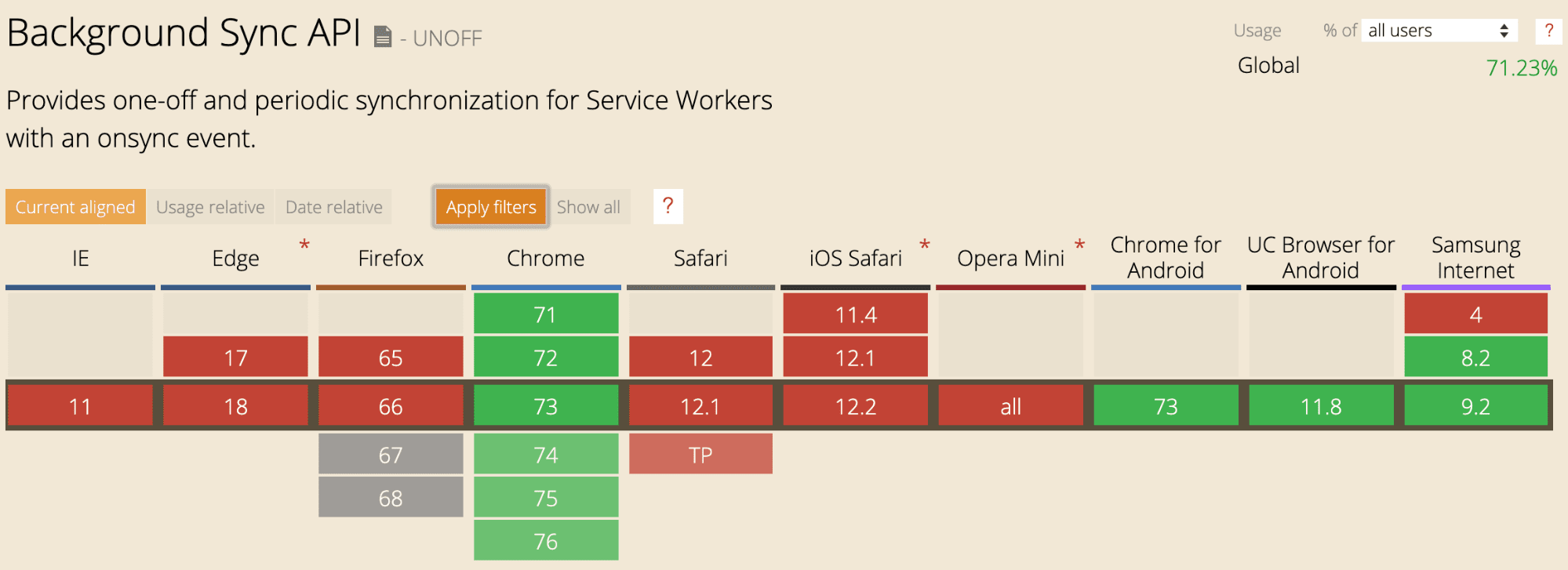Image resolution: width=1568 pixels, height=570 pixels.
Task: Open the usage help question mark
Action: pyautogui.click(x=1548, y=31)
